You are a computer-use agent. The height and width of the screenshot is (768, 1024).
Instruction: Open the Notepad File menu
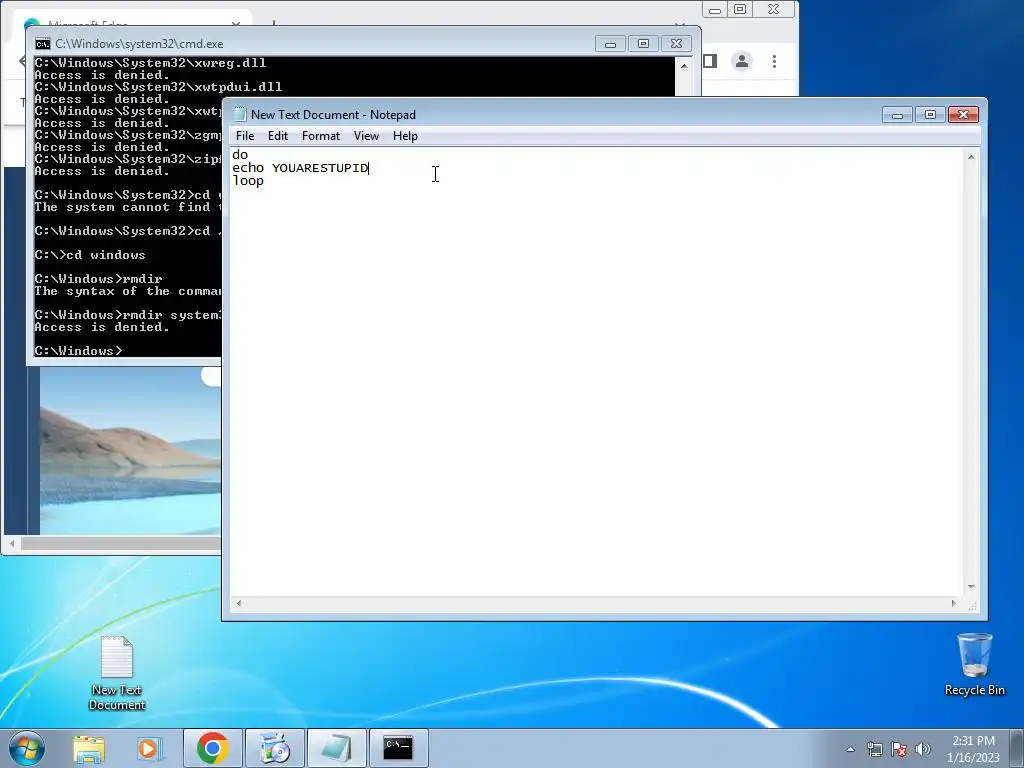click(245, 136)
